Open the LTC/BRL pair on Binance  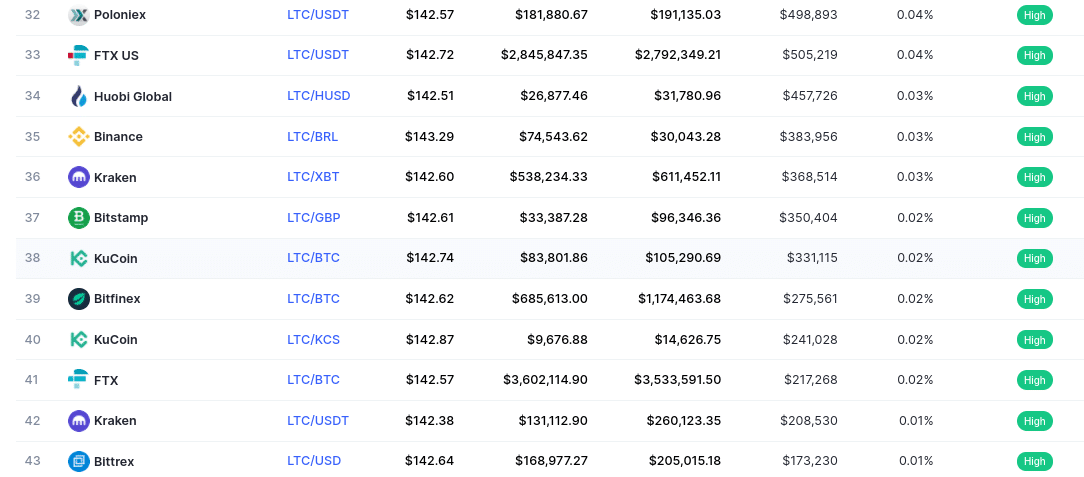tap(312, 137)
